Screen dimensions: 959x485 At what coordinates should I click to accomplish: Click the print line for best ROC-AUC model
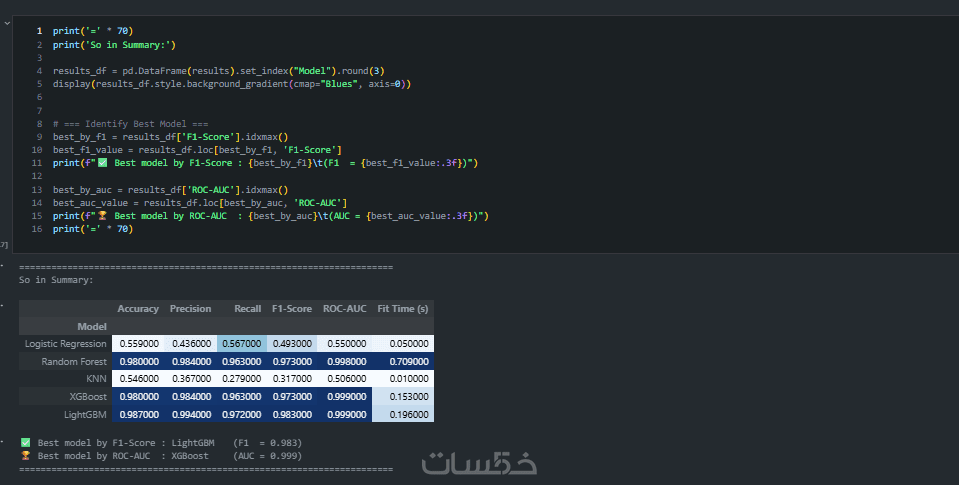[x=270, y=216]
